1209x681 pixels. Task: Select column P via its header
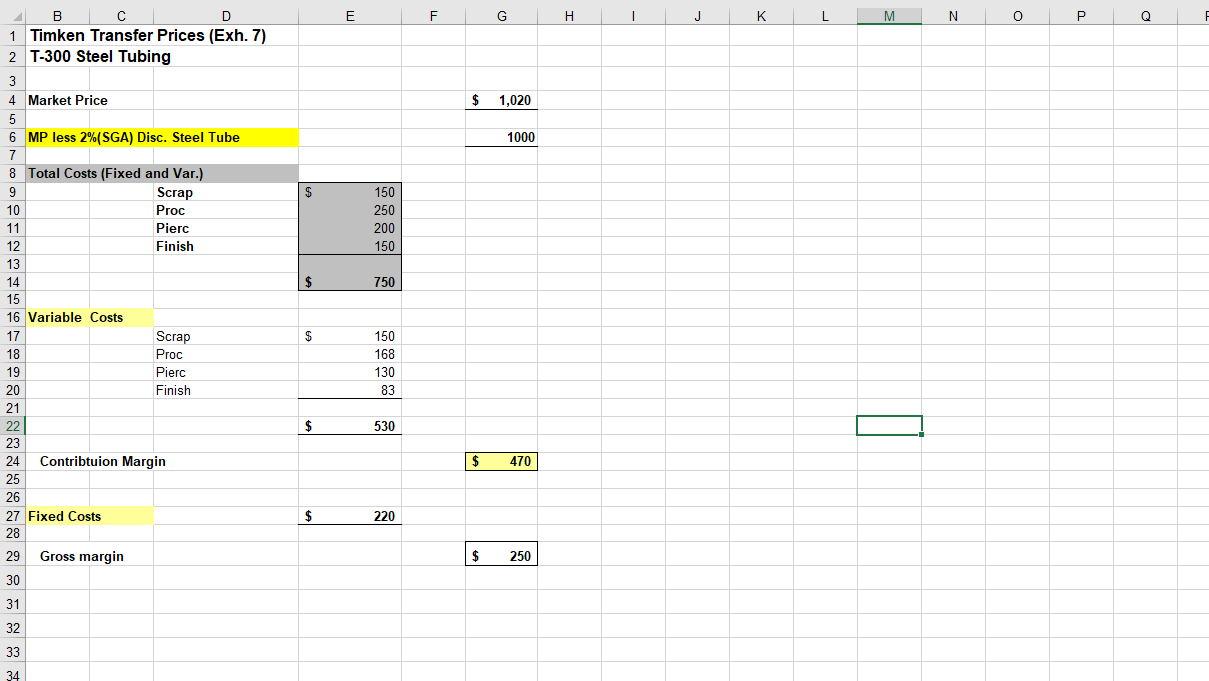pyautogui.click(x=1081, y=16)
